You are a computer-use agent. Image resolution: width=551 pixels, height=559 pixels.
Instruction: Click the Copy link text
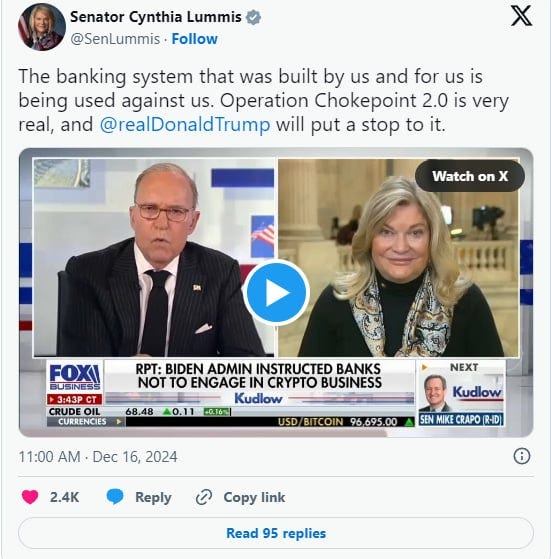254,497
